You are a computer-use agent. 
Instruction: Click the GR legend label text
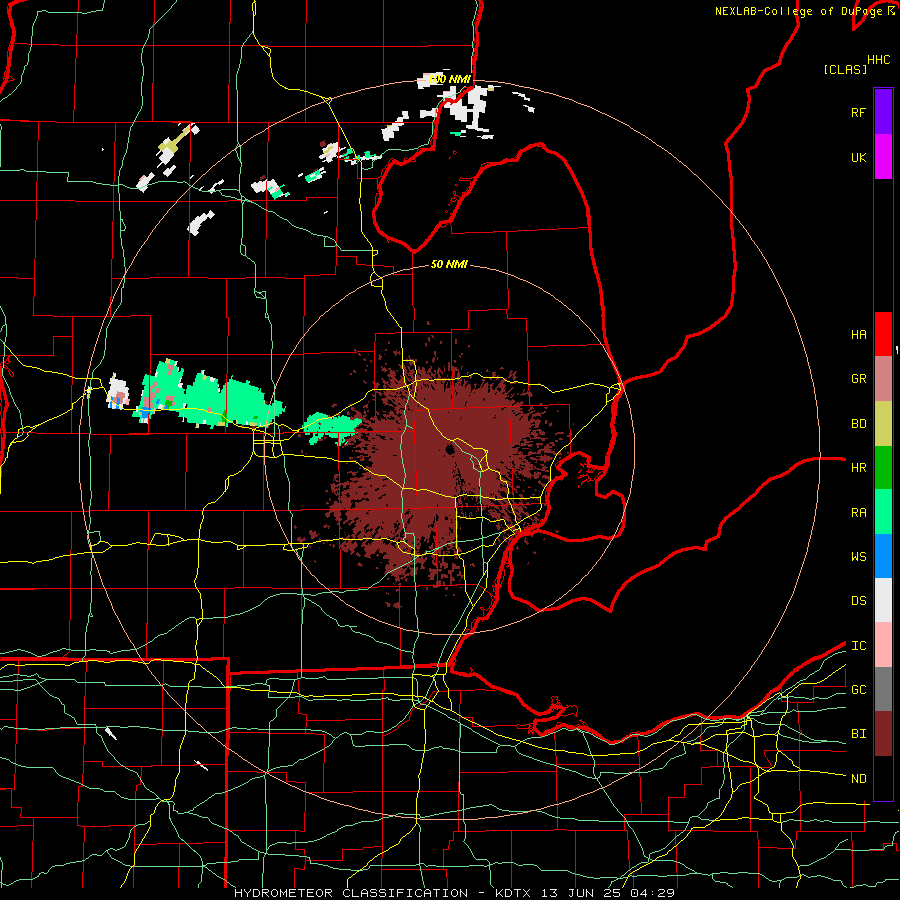[x=858, y=379]
